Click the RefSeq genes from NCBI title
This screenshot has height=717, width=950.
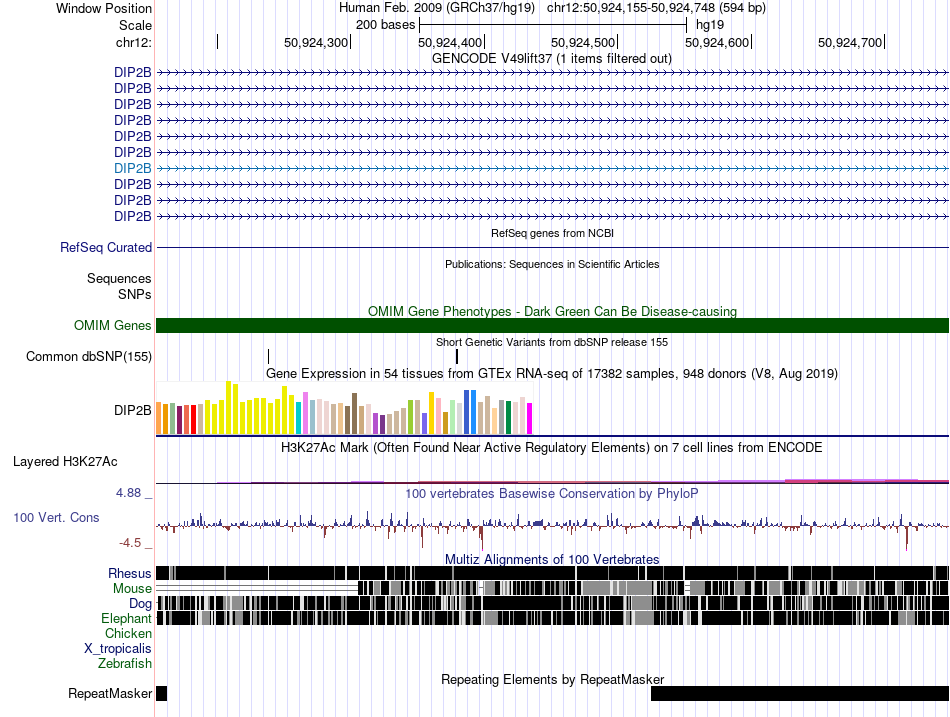[x=553, y=233]
